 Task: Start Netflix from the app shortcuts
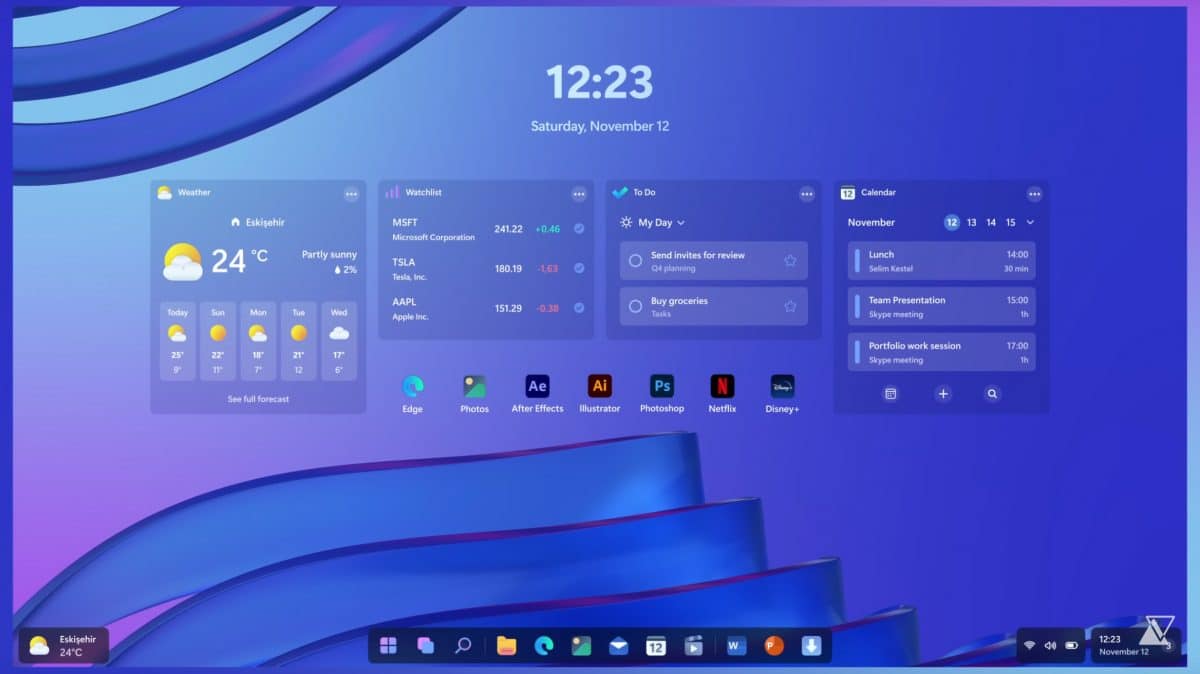point(722,386)
